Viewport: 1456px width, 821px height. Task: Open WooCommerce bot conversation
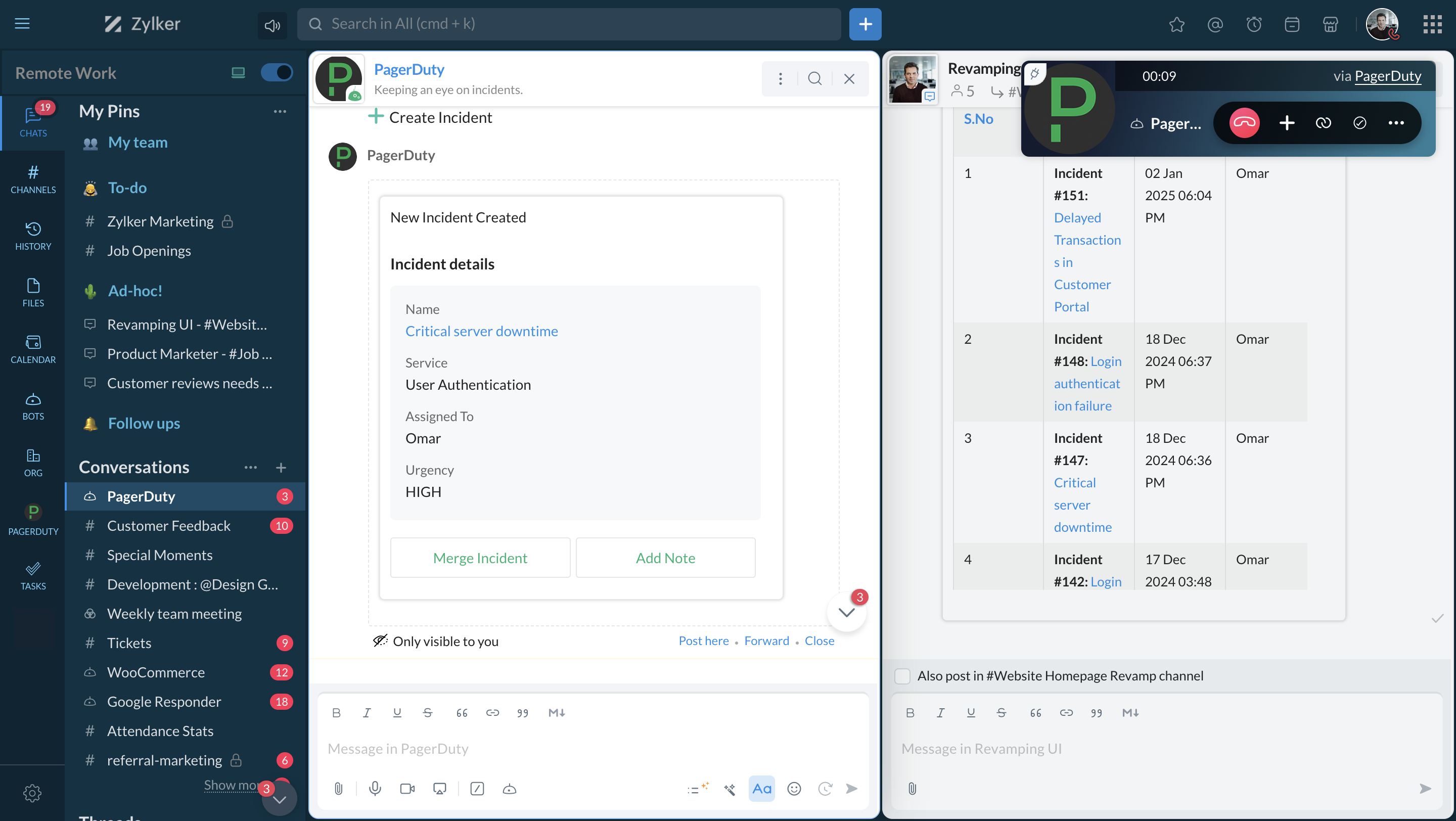[x=186, y=672]
